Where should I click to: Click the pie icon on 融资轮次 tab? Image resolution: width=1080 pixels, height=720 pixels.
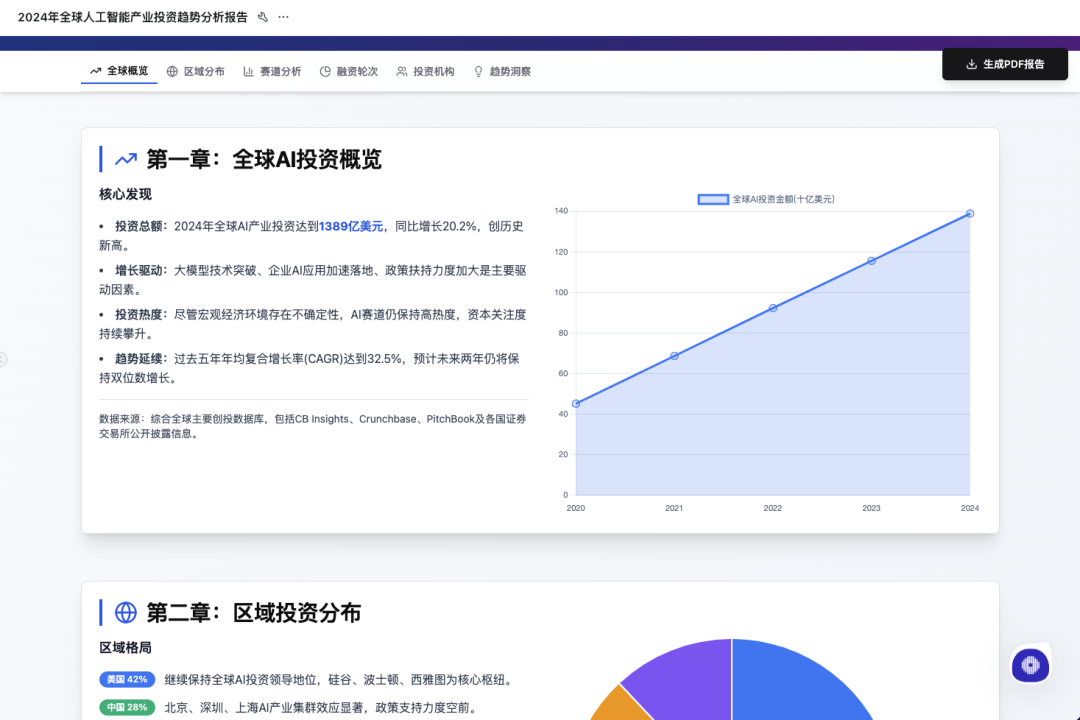[x=325, y=72]
